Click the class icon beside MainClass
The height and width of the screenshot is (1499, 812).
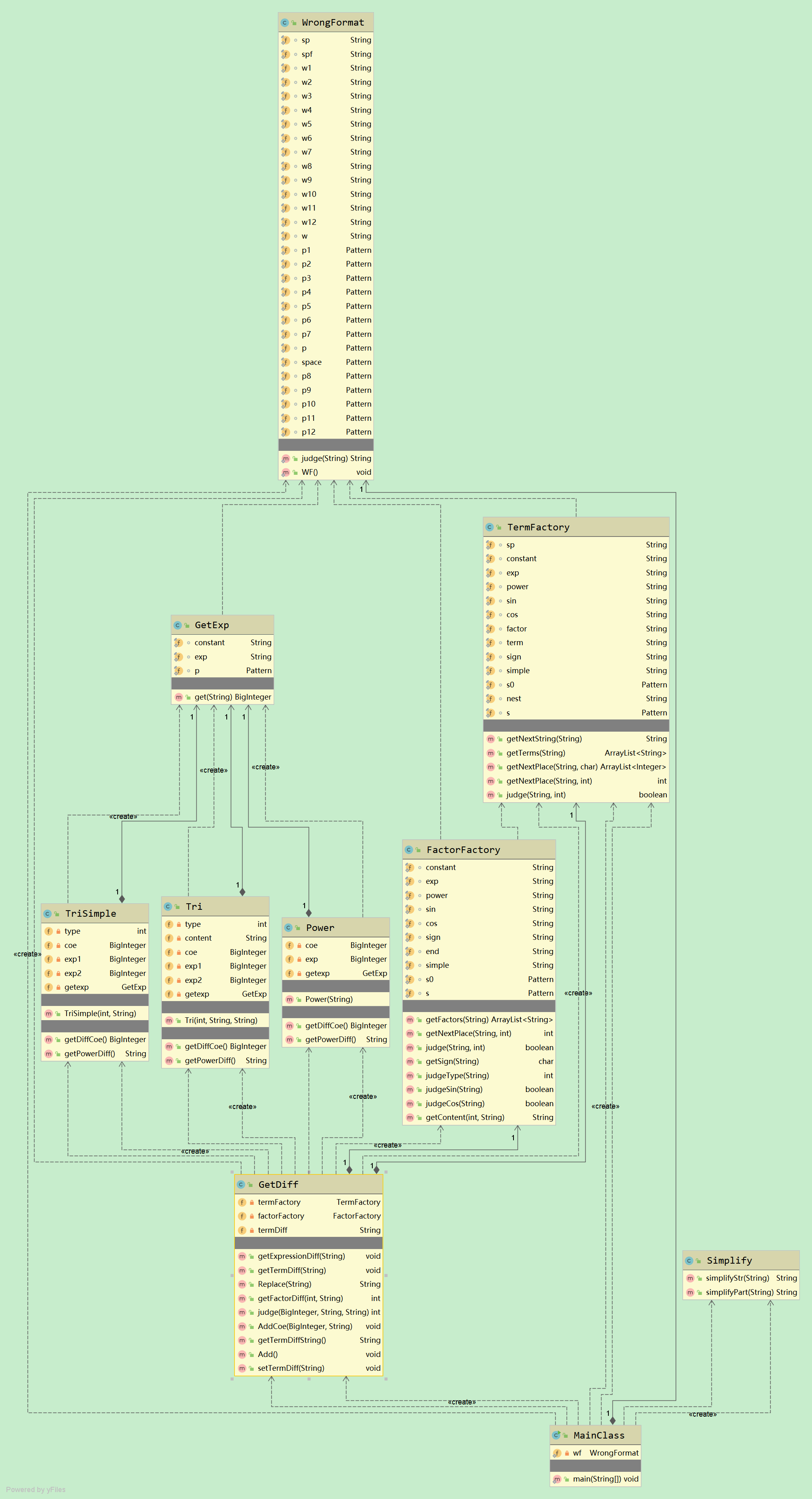tap(556, 1435)
